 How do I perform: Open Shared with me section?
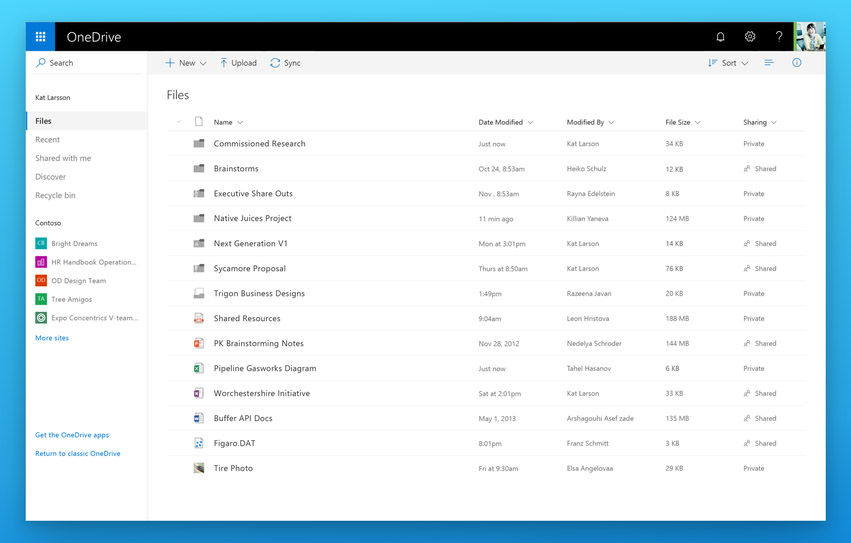(63, 158)
